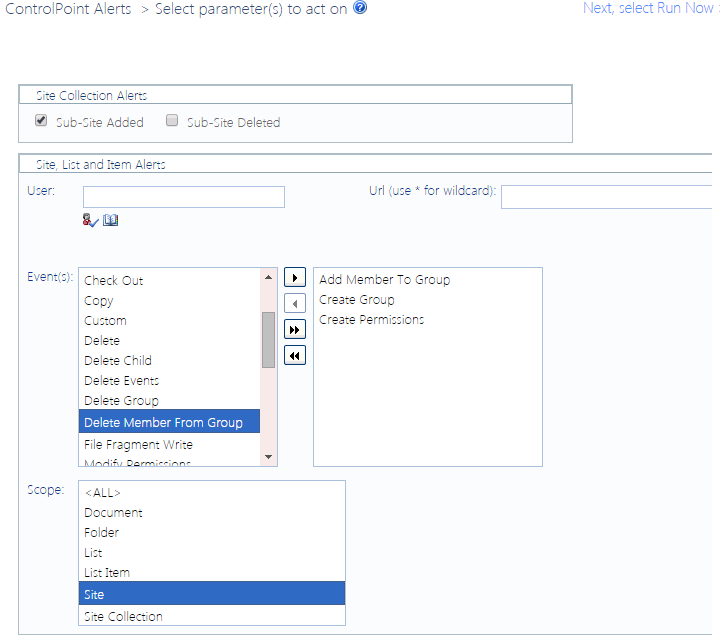Click the 'Next, select Run Now' link
The height and width of the screenshot is (637, 720).
click(647, 8)
